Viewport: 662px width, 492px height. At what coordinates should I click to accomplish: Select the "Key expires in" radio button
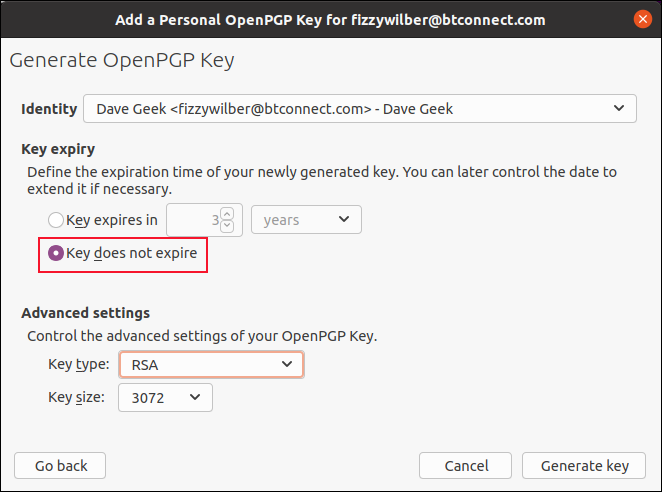[56, 220]
